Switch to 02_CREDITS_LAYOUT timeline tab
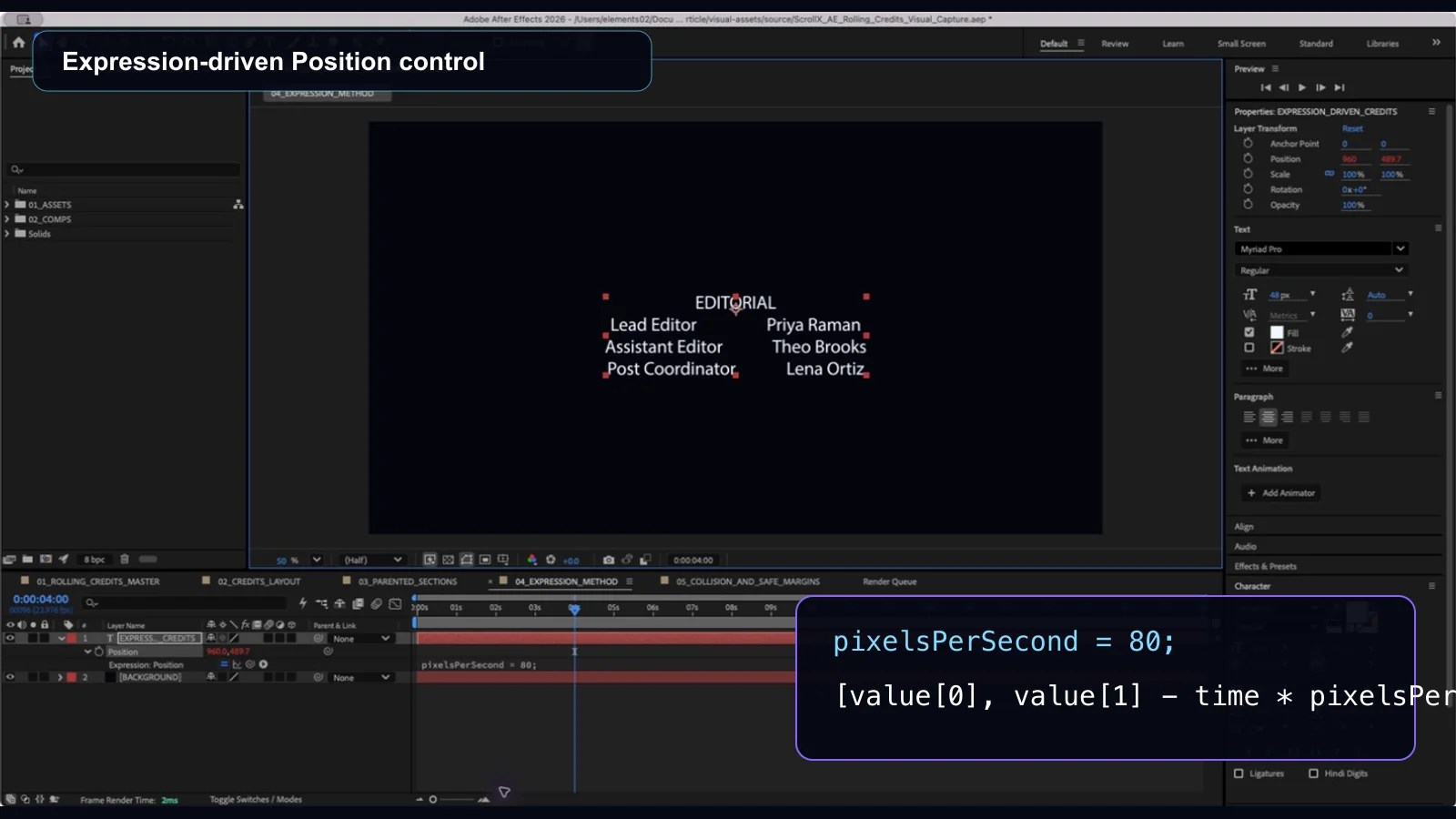The width and height of the screenshot is (1456, 819). [x=258, y=581]
